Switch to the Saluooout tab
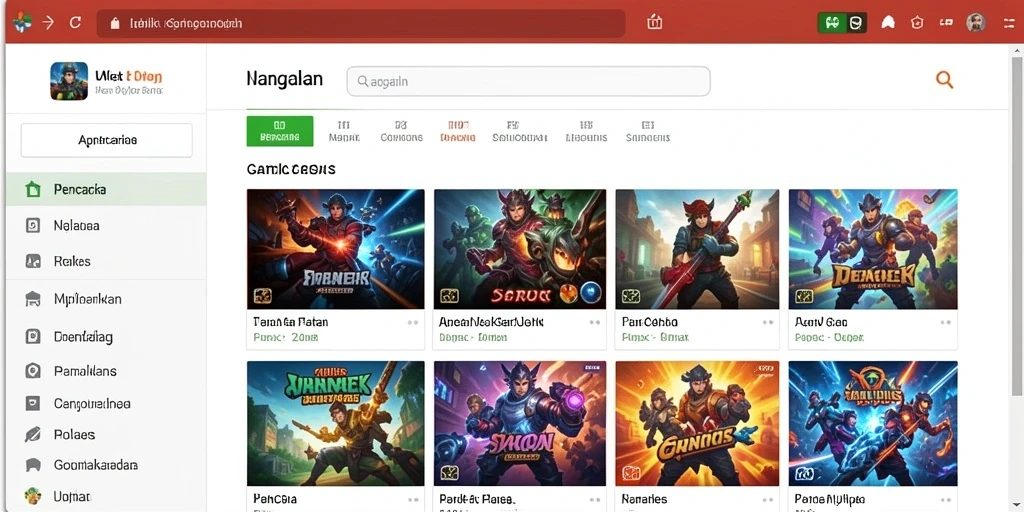 [520, 131]
